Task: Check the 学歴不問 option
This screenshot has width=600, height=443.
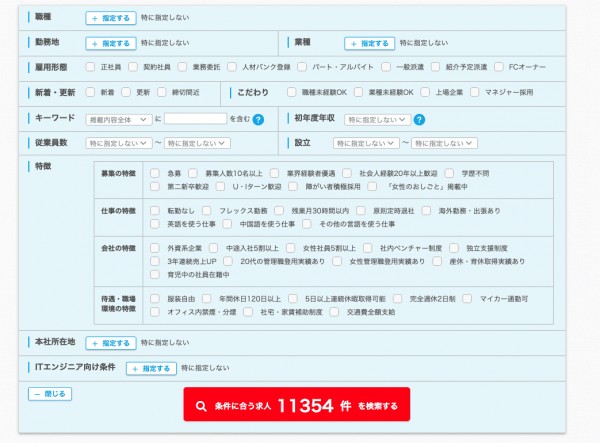Action: tap(450, 173)
